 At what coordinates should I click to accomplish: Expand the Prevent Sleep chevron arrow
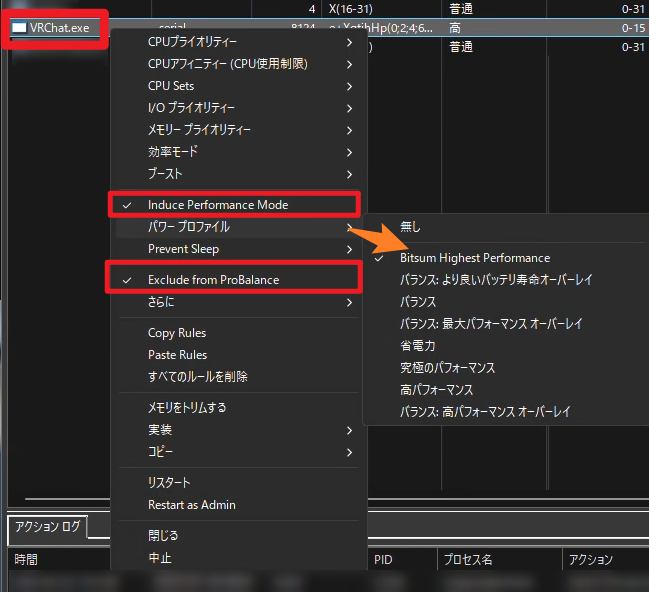349,249
